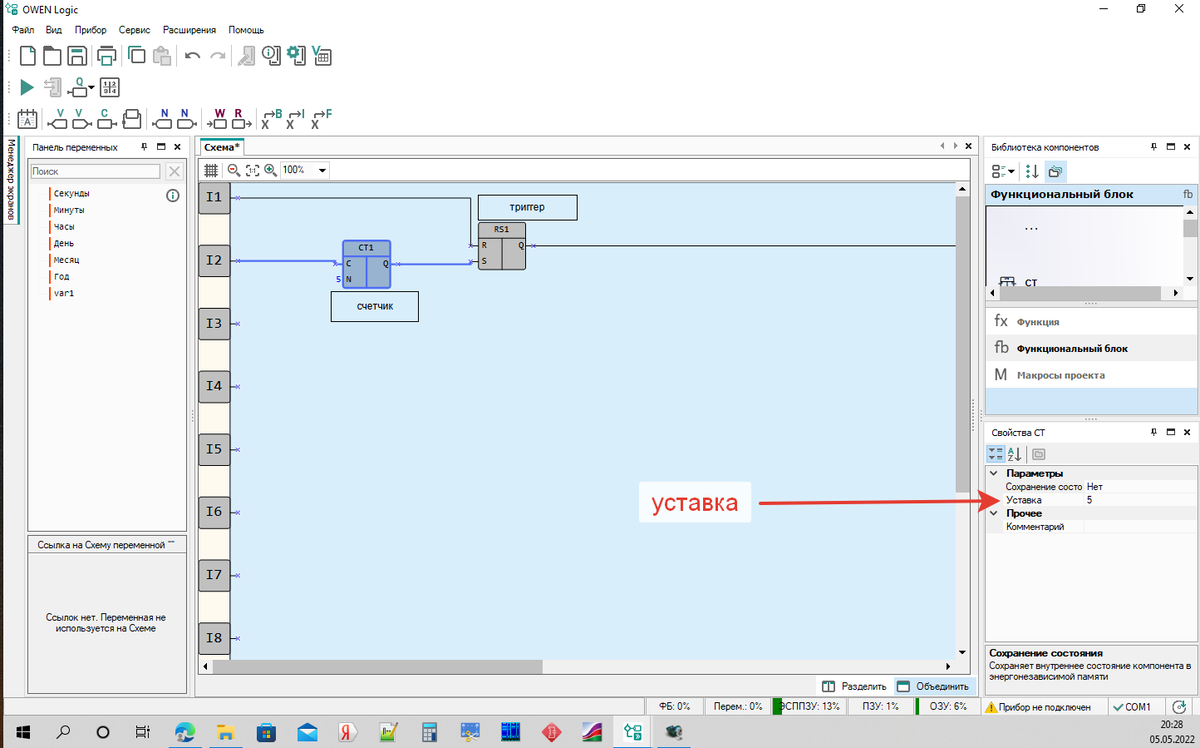
Task: Change the Сохранение состояния value Нет
Action: click(1140, 486)
